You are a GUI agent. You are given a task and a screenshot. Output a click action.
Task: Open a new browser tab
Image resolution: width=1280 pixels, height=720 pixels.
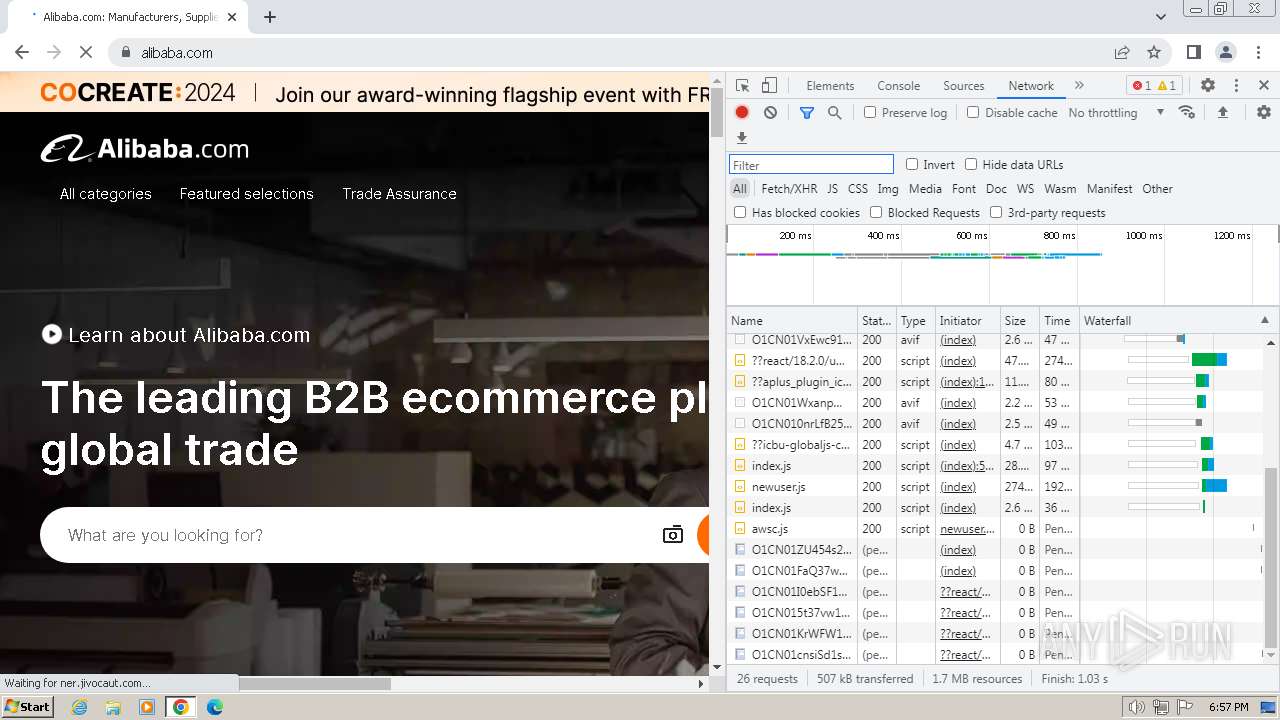pyautogui.click(x=270, y=17)
